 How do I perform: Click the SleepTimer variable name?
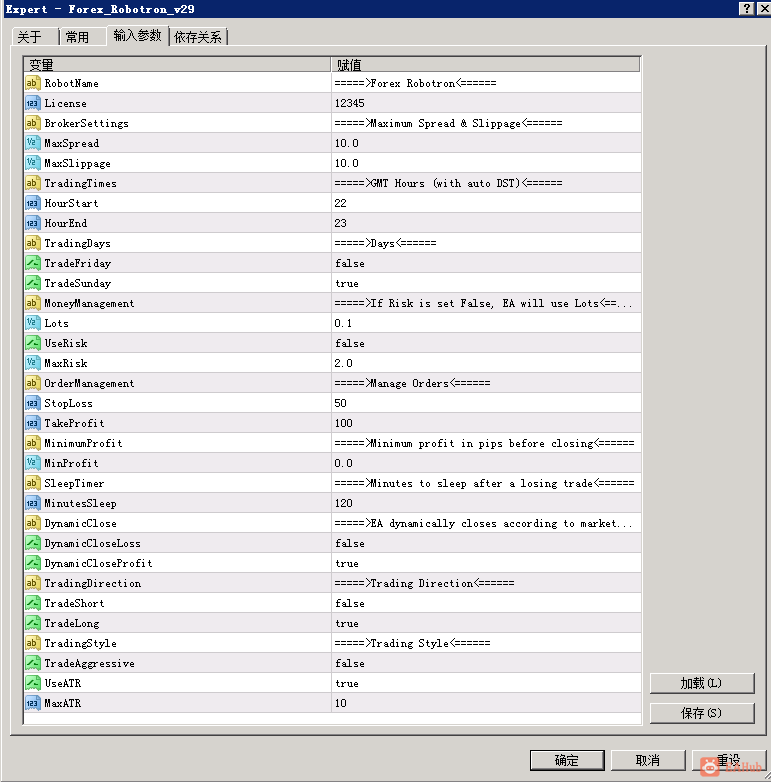(x=74, y=483)
